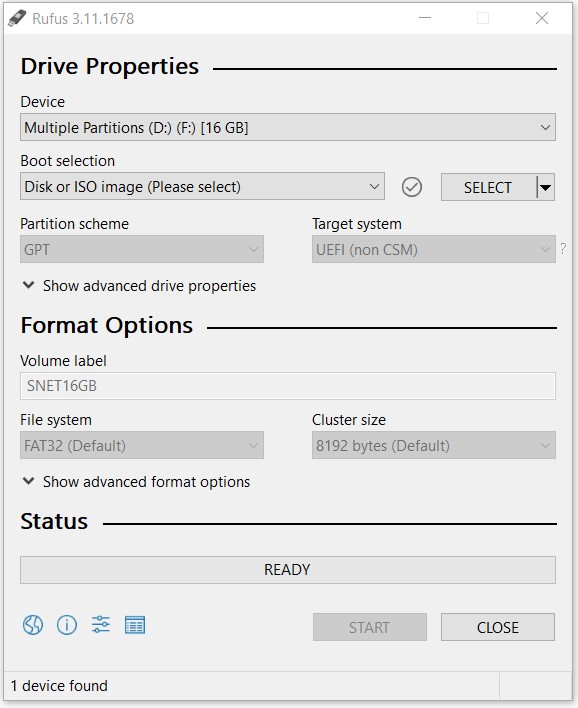Image resolution: width=578 pixels, height=708 pixels.
Task: Click the SELECT button
Action: (x=488, y=187)
